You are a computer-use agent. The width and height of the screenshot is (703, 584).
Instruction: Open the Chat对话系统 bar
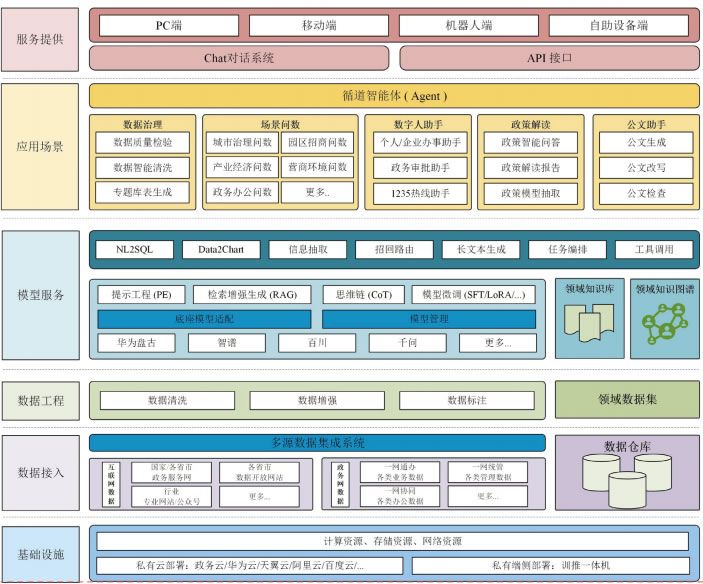(x=239, y=58)
